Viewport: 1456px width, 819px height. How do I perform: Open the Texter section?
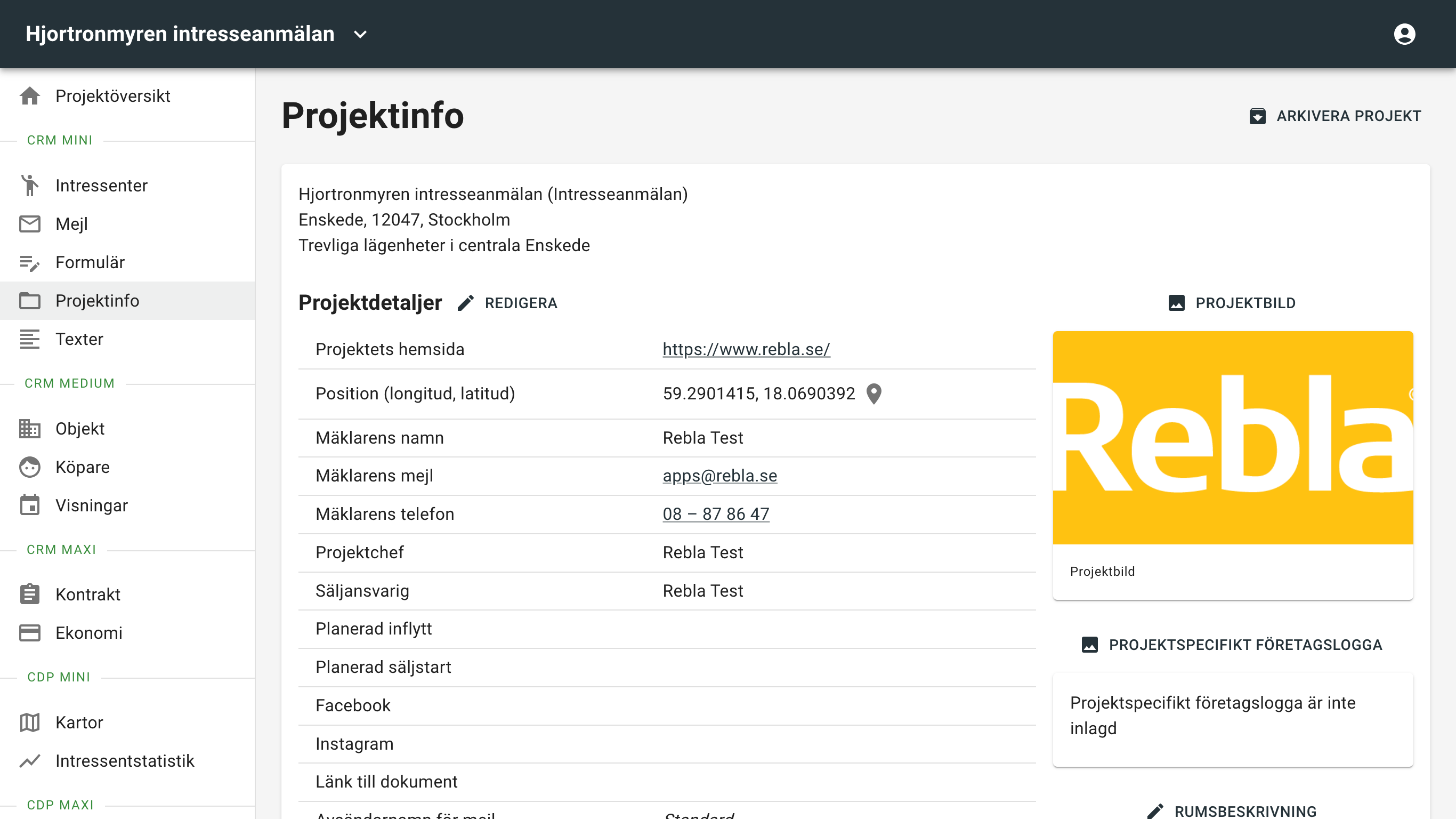tap(79, 339)
